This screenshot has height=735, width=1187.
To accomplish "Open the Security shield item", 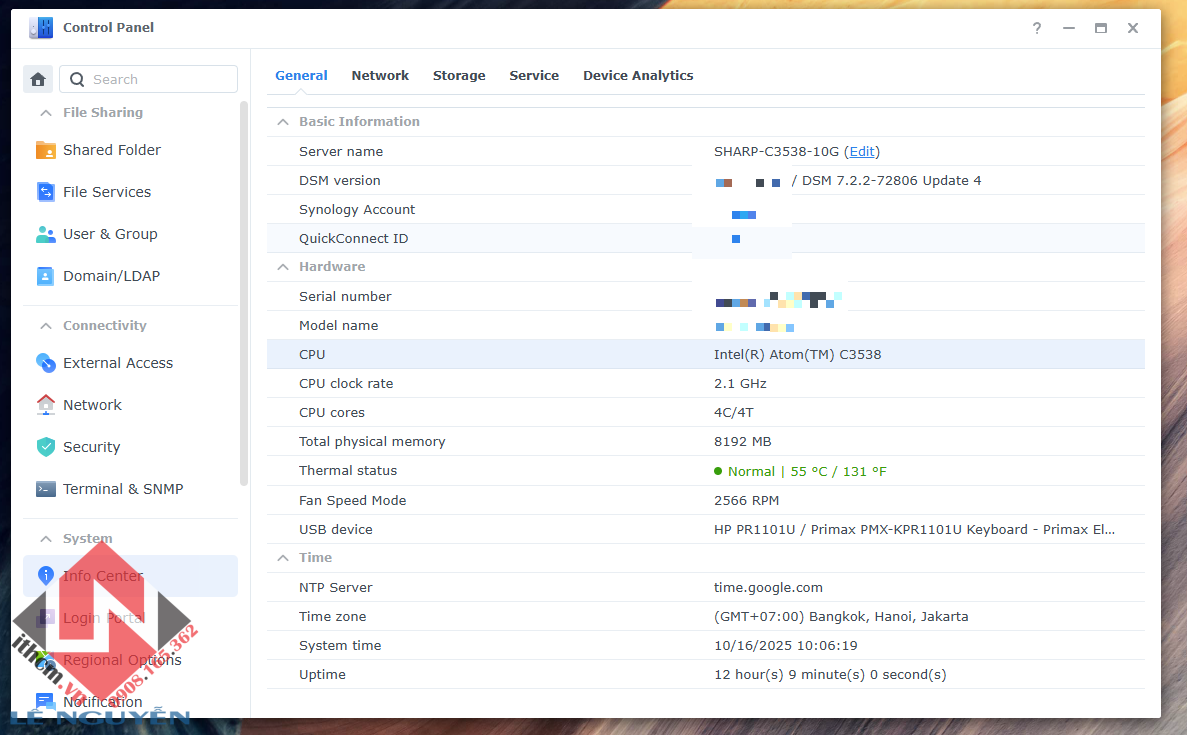I will coord(90,447).
